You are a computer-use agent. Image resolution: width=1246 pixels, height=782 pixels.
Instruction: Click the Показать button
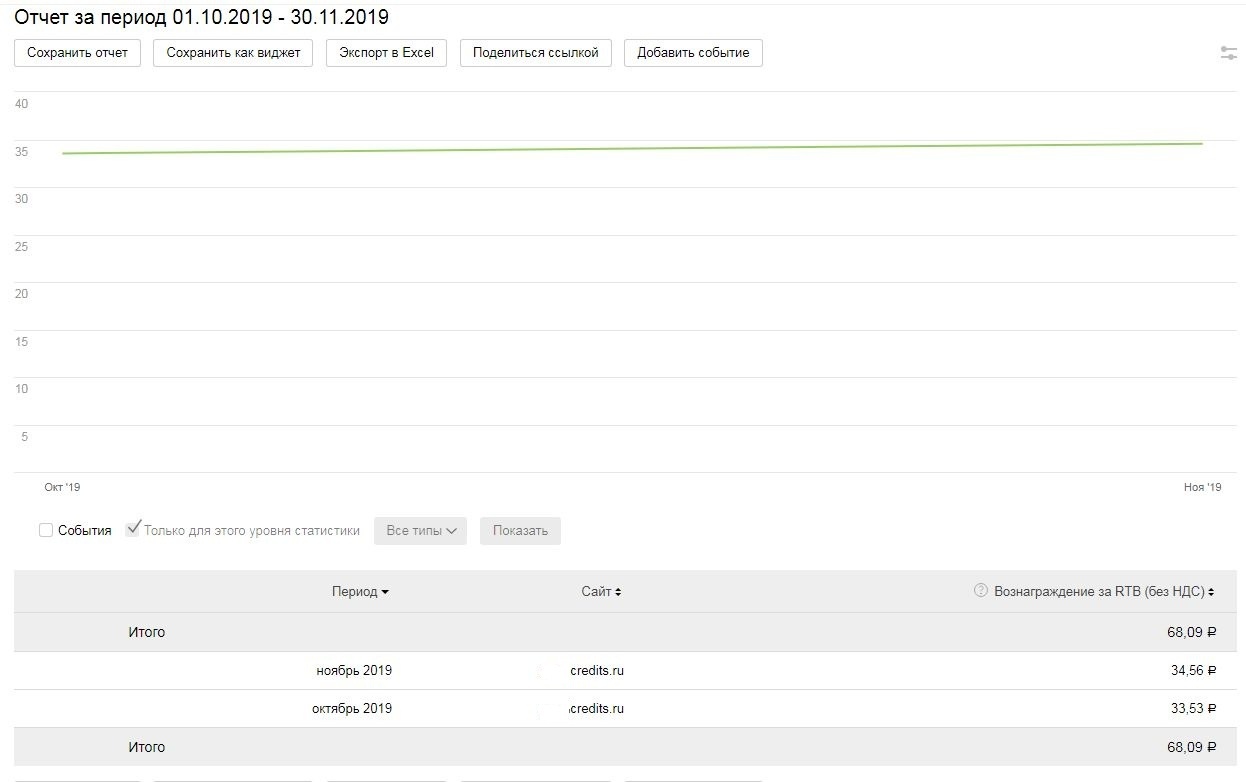(x=520, y=531)
